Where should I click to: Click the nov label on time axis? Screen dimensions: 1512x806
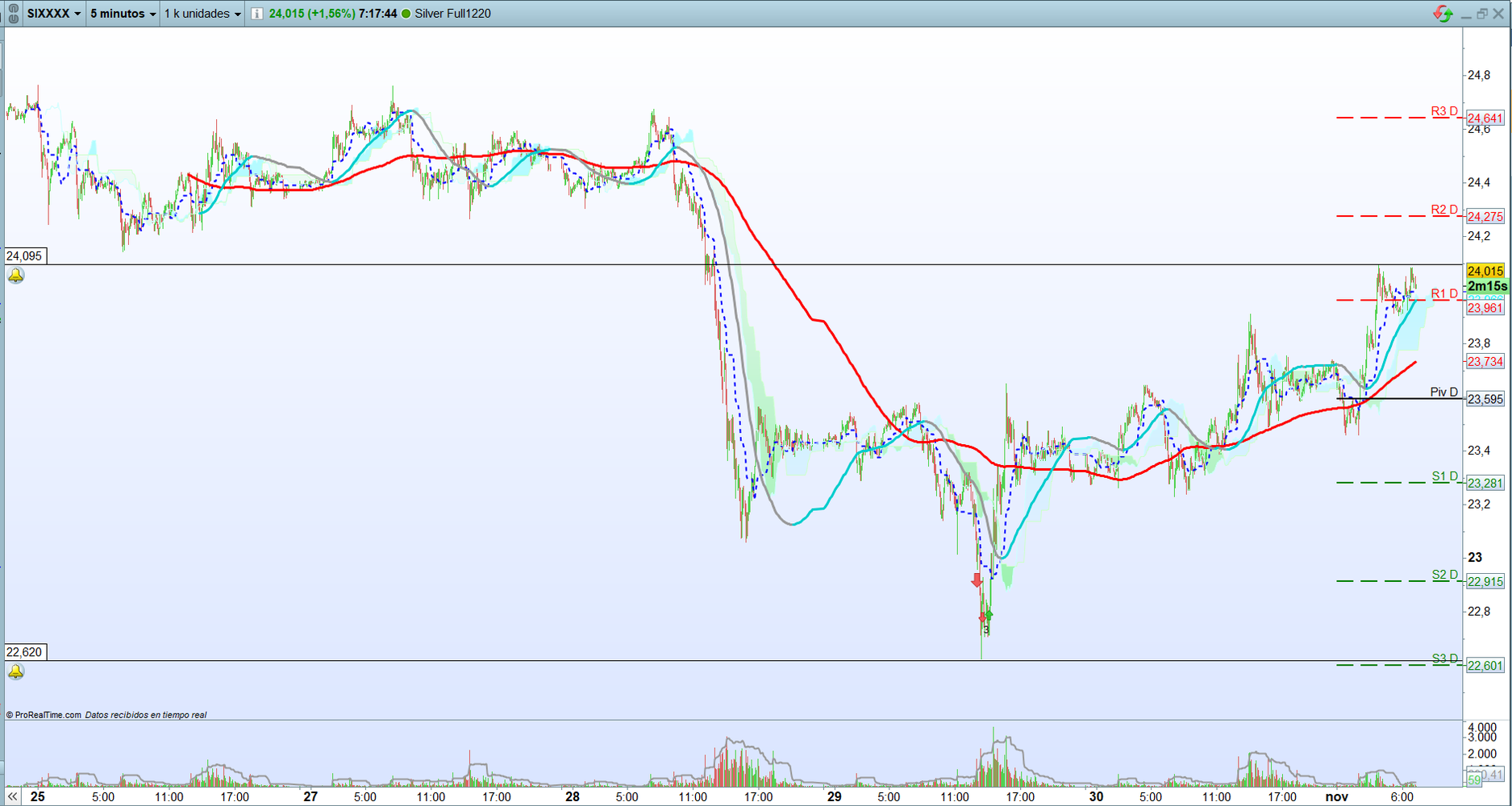pos(1337,796)
